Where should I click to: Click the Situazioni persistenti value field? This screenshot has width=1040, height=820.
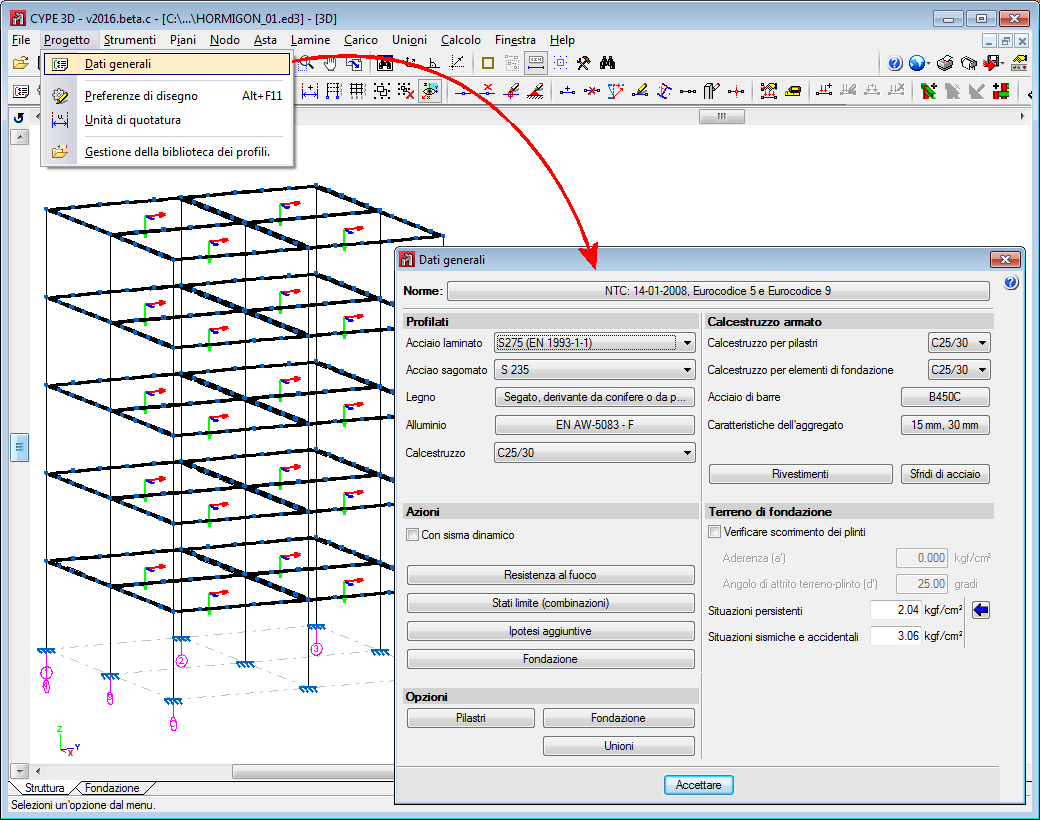tap(895, 610)
